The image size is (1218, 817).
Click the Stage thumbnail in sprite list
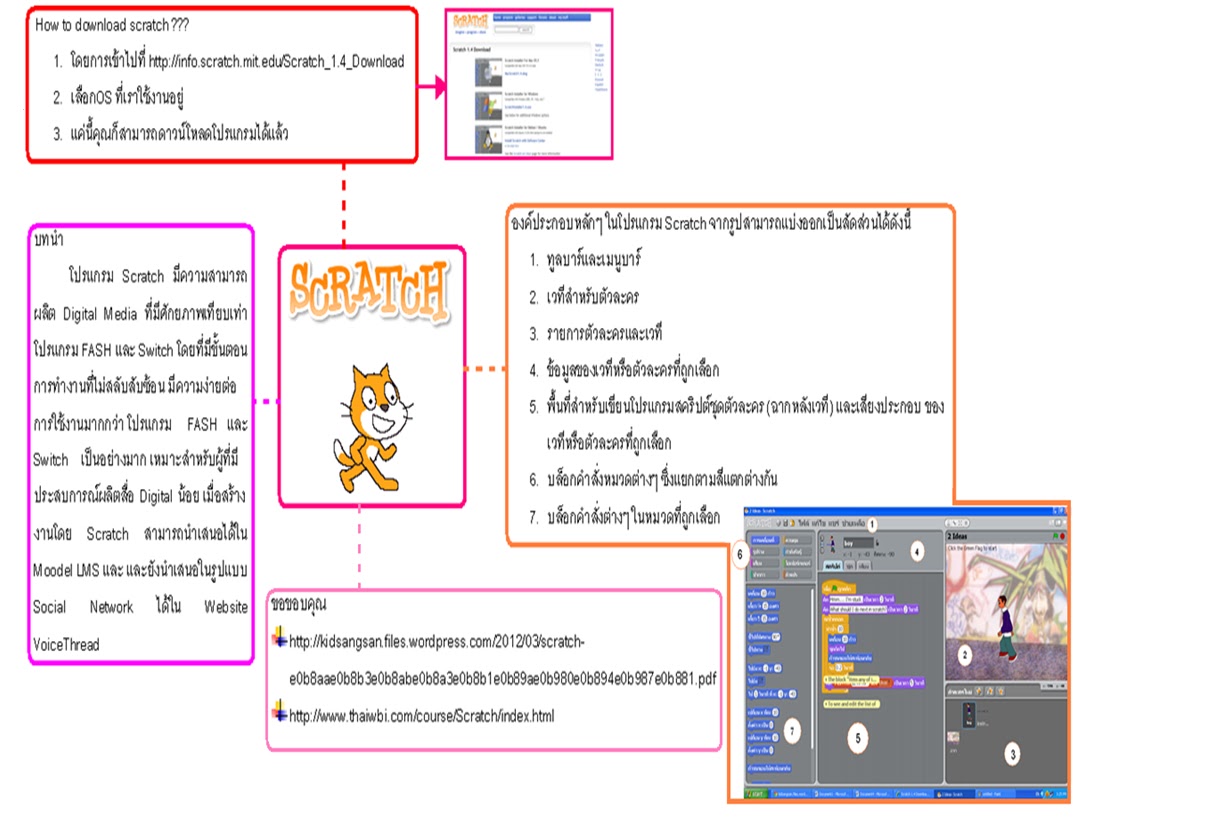point(953,738)
